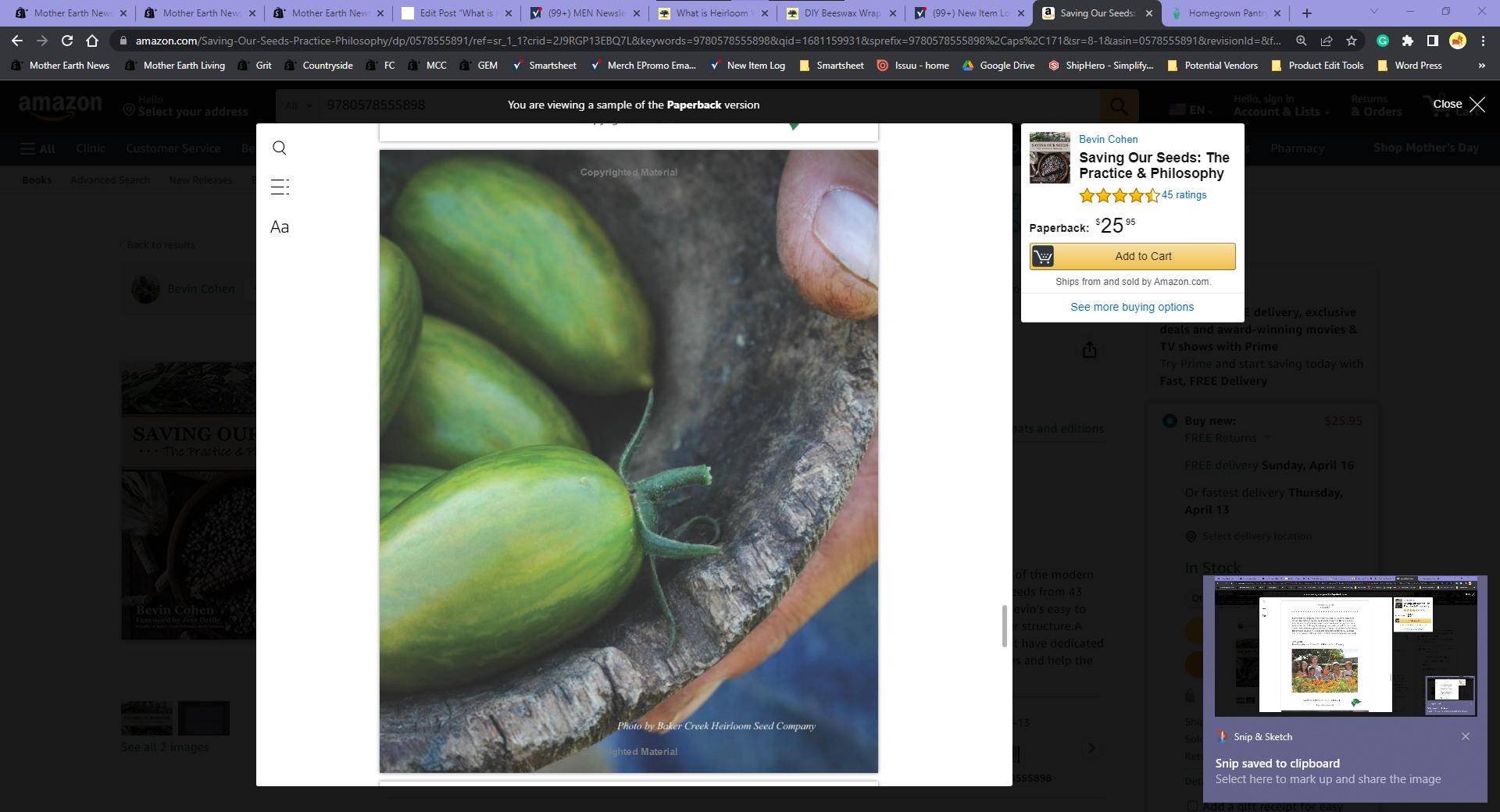The height and width of the screenshot is (812, 1500).
Task: Switch to the MEN Newsletter tab
Action: 587,13
